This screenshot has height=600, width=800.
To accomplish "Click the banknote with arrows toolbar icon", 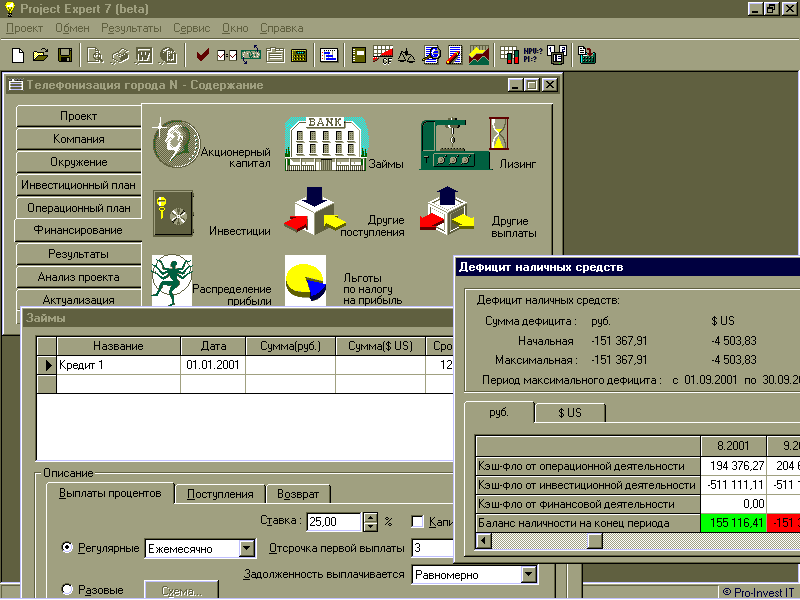I will [251, 55].
